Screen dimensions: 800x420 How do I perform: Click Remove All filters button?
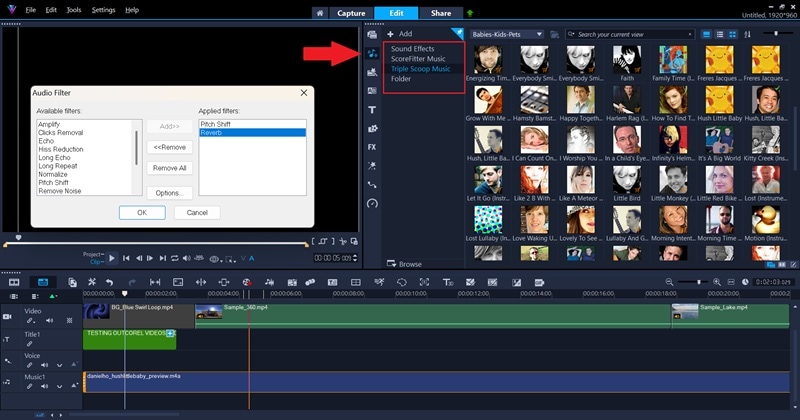[x=169, y=168]
